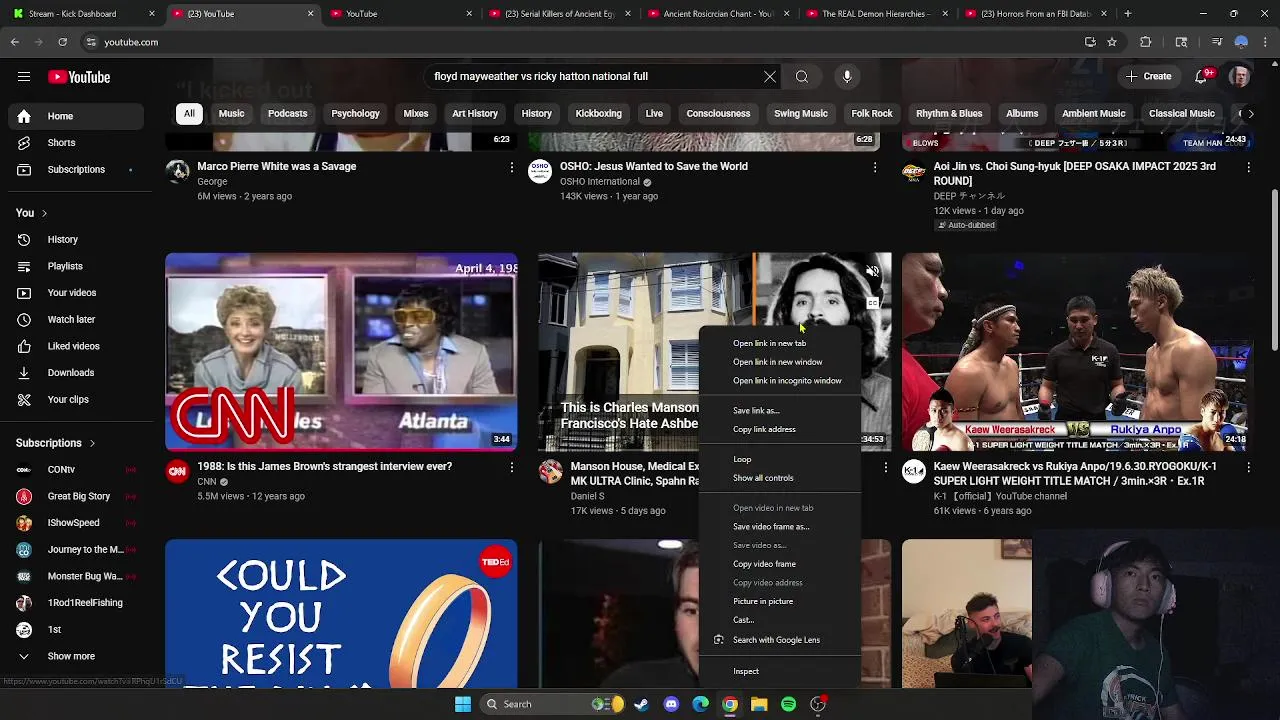
Task: Open the Chrome extensions puzzle icon
Action: [1146, 42]
